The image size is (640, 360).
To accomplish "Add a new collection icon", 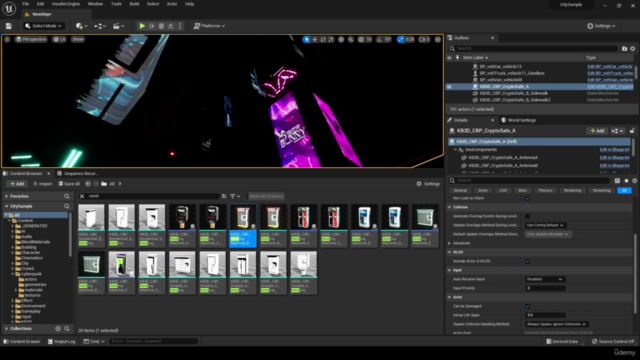I will point(58,329).
